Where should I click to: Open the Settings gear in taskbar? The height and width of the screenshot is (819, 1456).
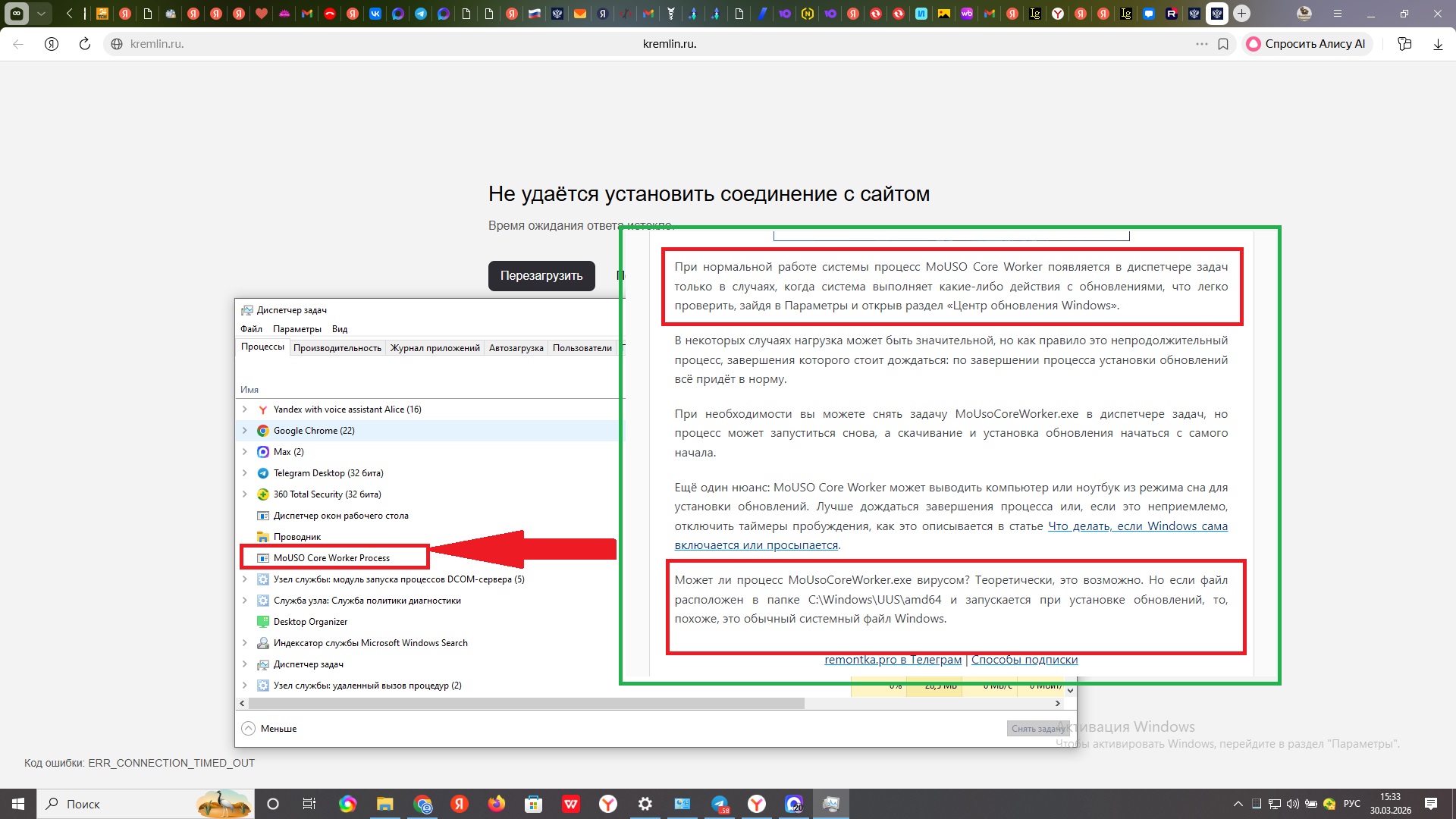coord(645,804)
